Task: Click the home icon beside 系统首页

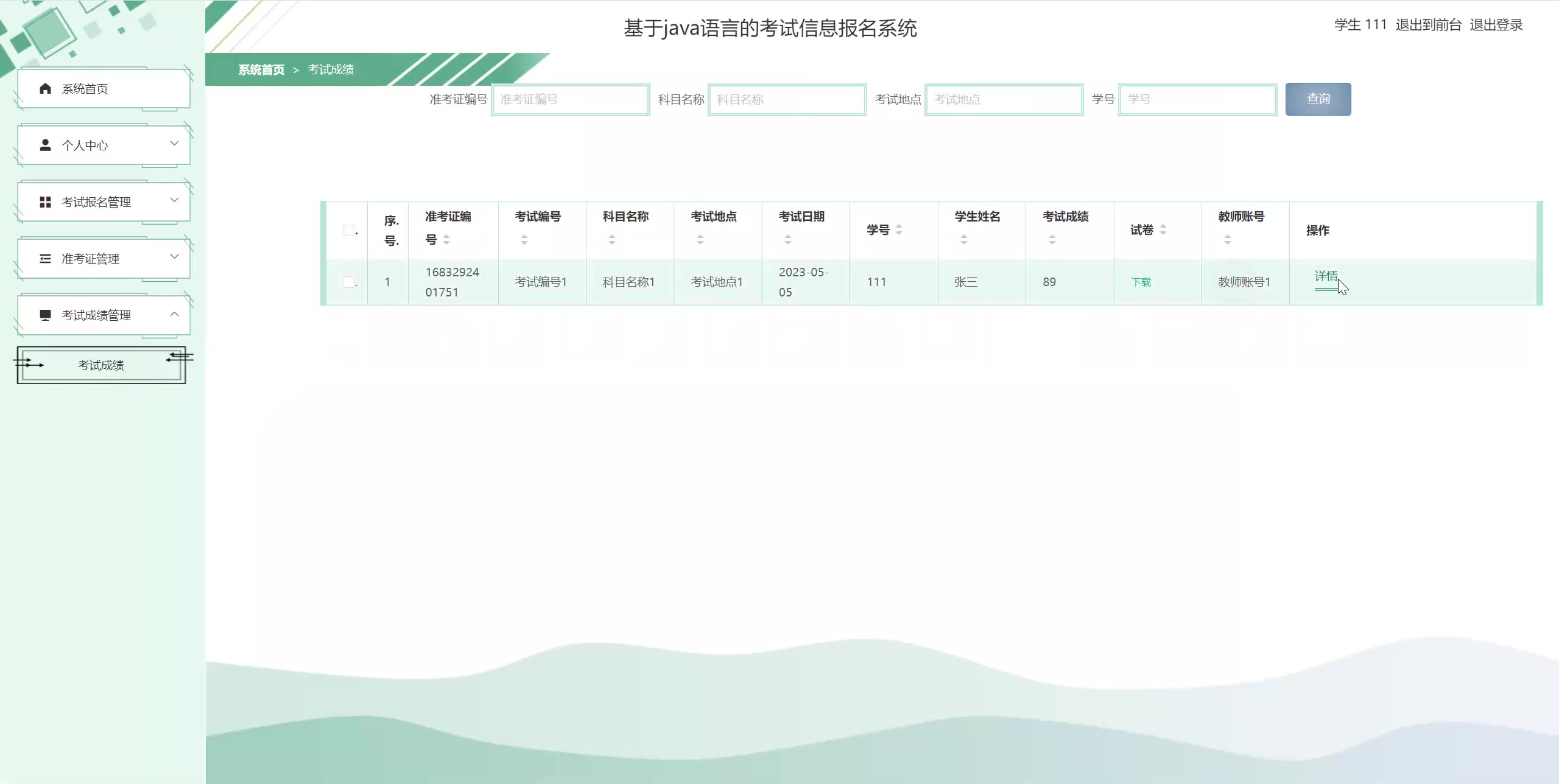Action: pos(45,89)
